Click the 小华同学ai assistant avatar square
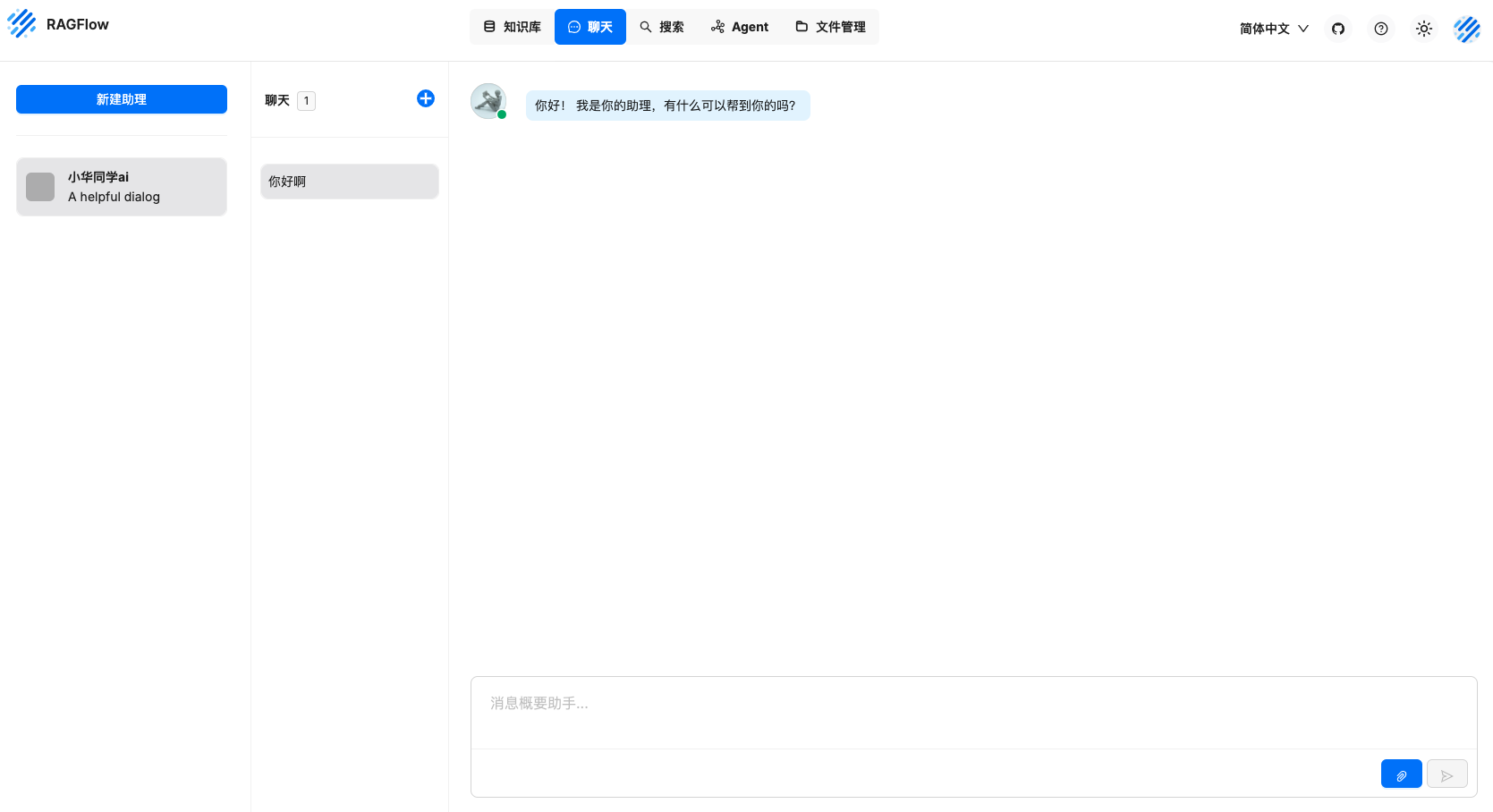The height and width of the screenshot is (812, 1493). [40, 187]
